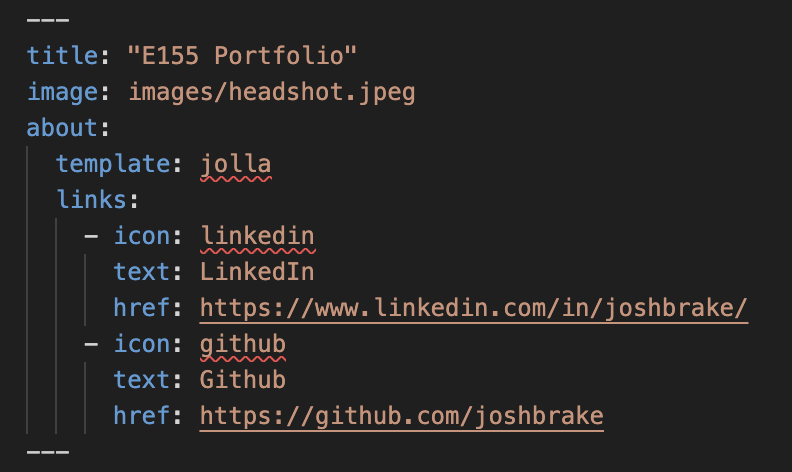Click the last href key
The width and height of the screenshot is (792, 472).
coord(142,416)
